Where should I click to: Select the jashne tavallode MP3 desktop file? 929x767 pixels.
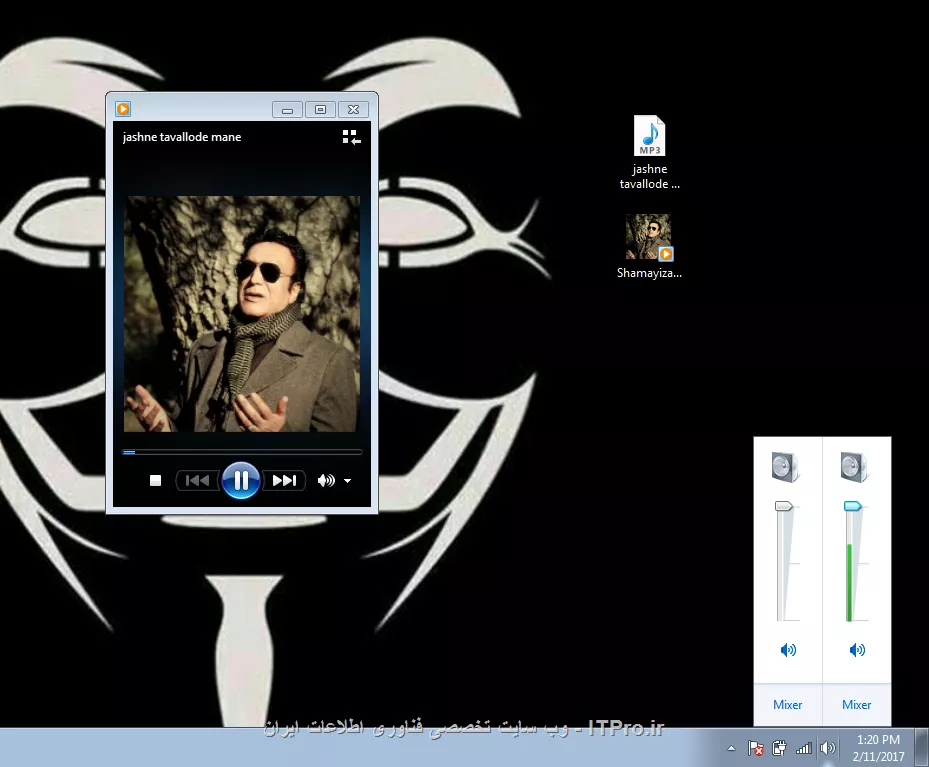pyautogui.click(x=649, y=153)
